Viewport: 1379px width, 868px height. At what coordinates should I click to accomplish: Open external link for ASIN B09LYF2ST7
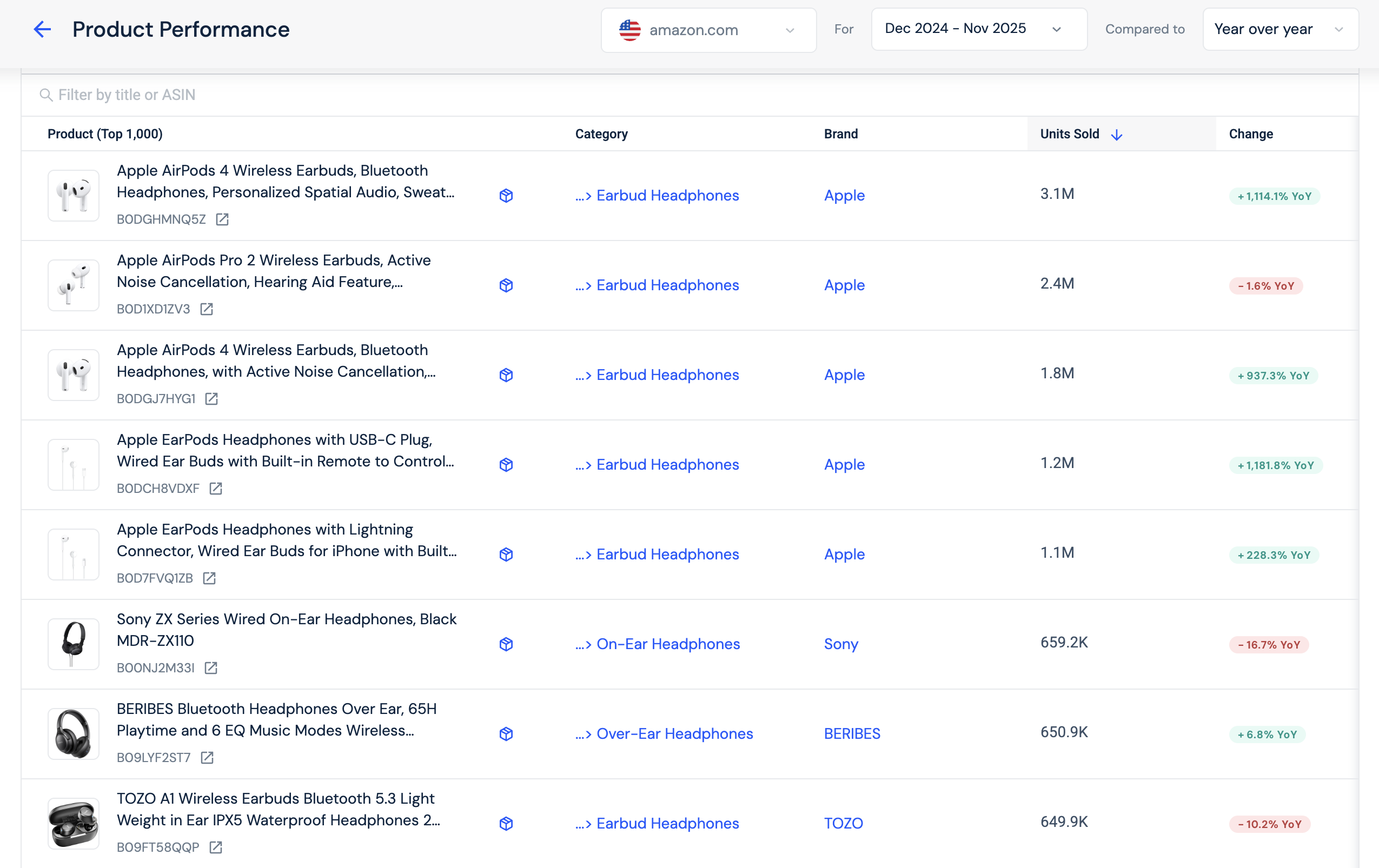click(207, 758)
